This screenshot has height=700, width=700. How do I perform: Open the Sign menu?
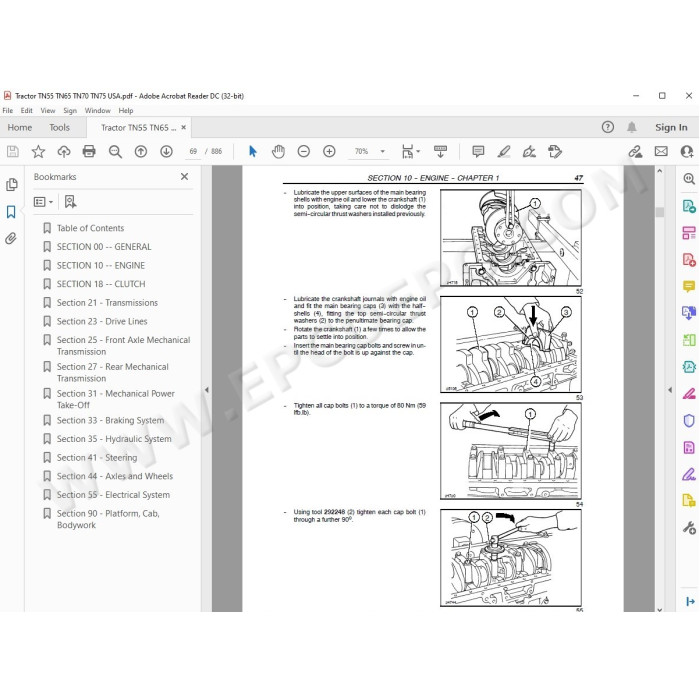click(x=70, y=110)
